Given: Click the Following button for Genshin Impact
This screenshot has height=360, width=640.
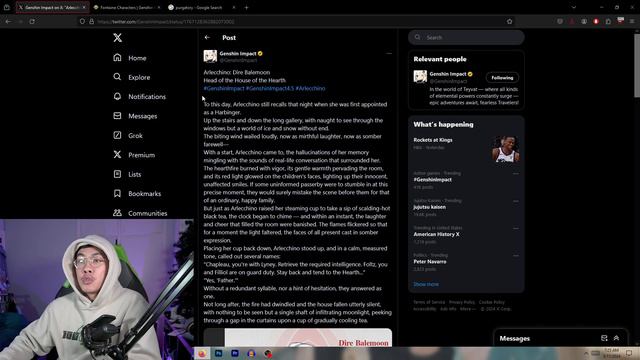Looking at the screenshot, I should pos(502,78).
